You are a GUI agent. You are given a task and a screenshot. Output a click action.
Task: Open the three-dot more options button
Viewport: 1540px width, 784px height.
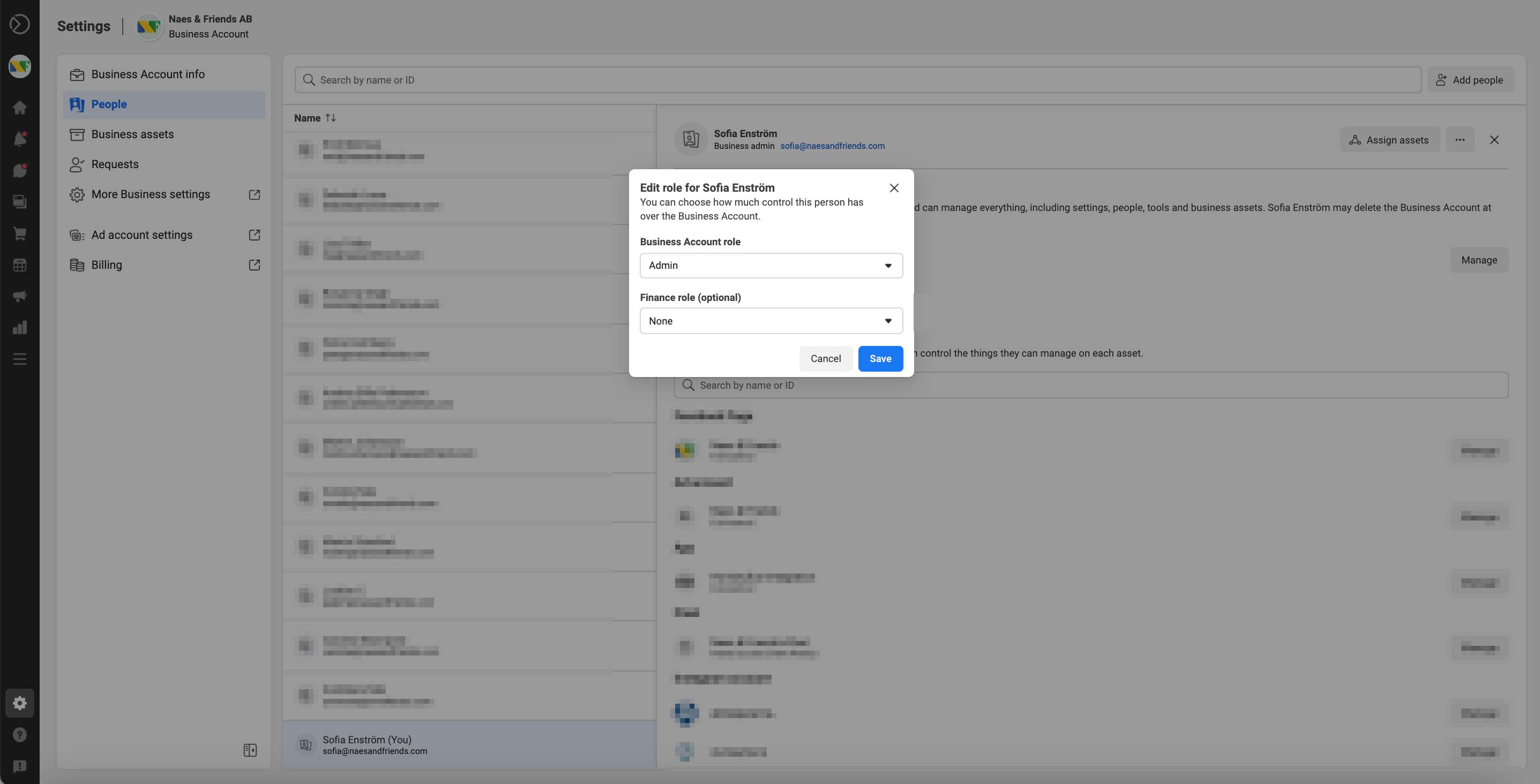[1460, 140]
